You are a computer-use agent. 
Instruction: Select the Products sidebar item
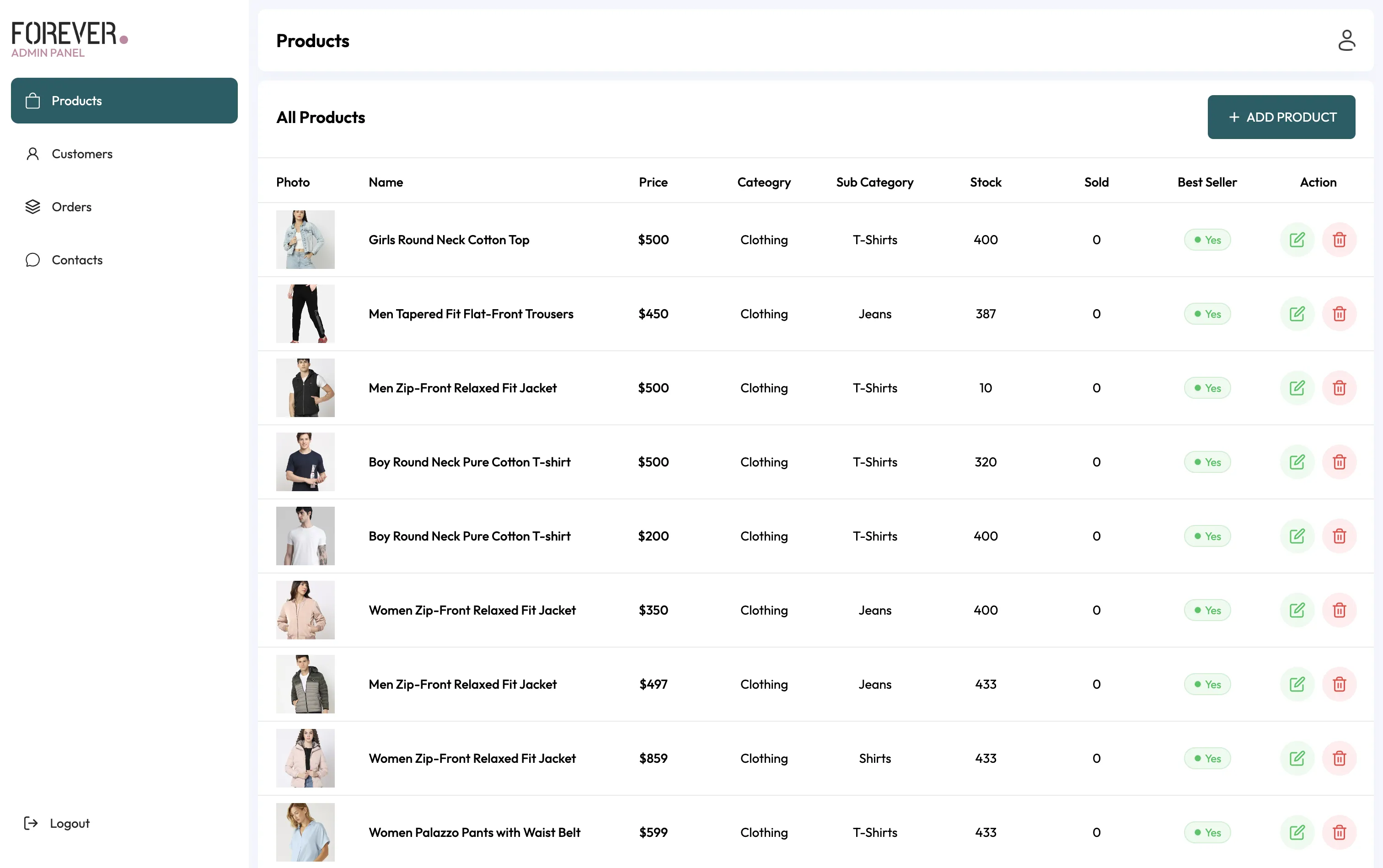click(124, 101)
